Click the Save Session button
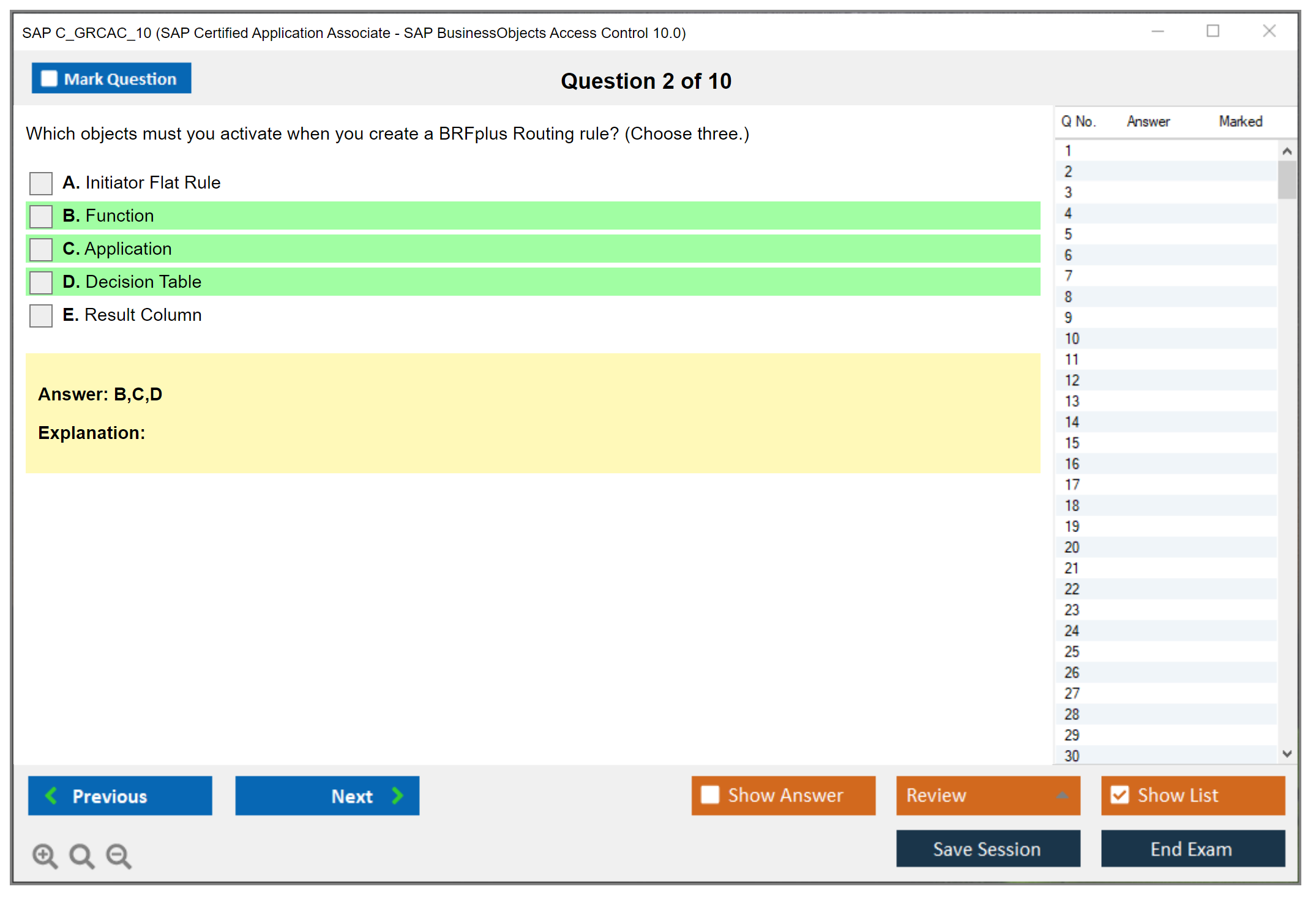 987,849
